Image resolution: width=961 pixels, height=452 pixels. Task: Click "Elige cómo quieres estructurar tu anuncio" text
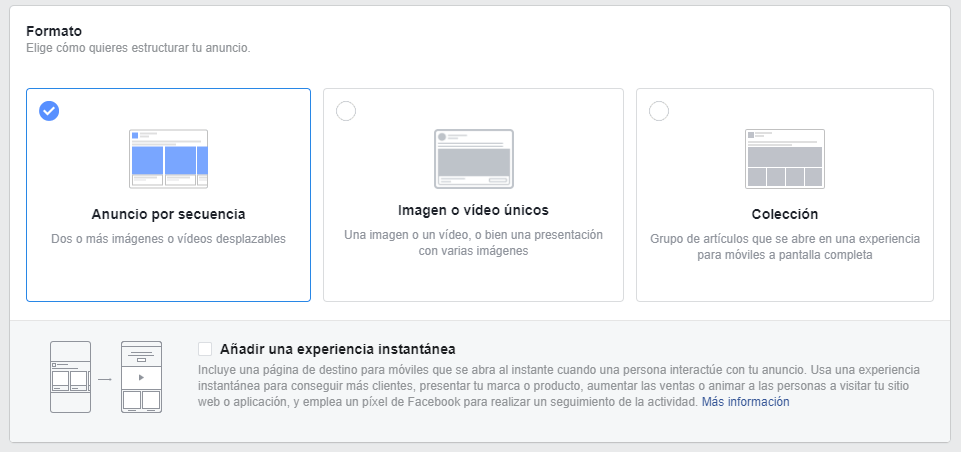point(139,48)
